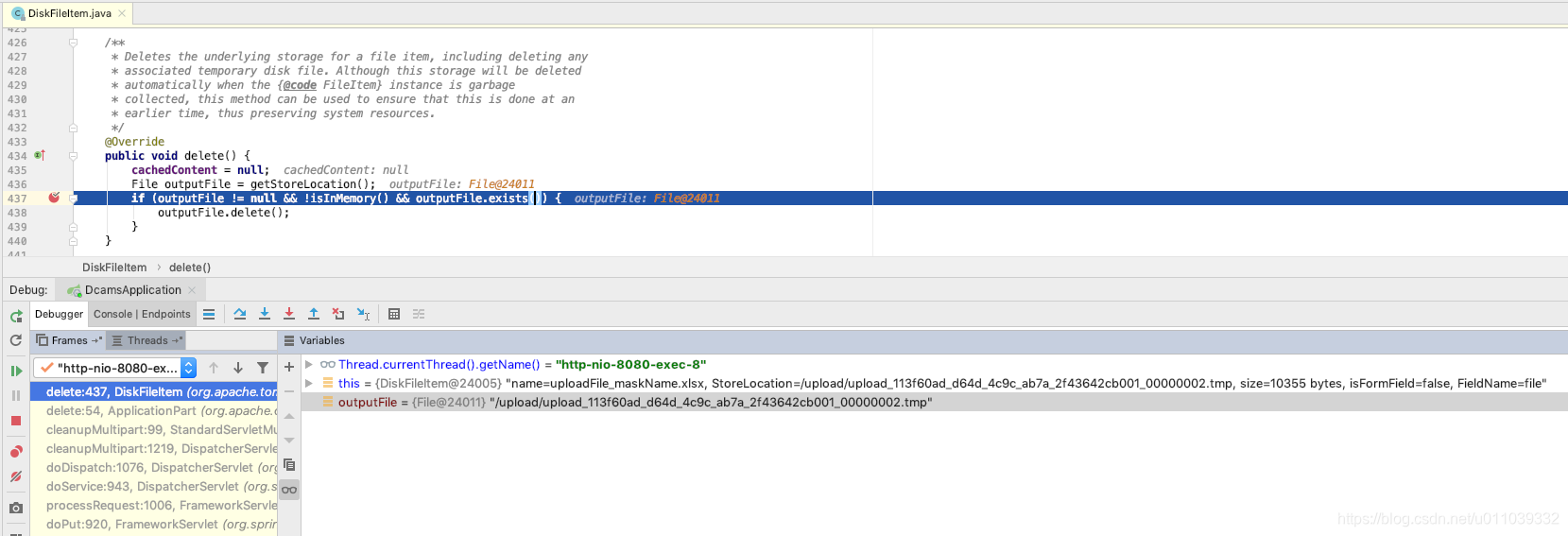Open Evaluate Expression calculator icon

tap(394, 314)
